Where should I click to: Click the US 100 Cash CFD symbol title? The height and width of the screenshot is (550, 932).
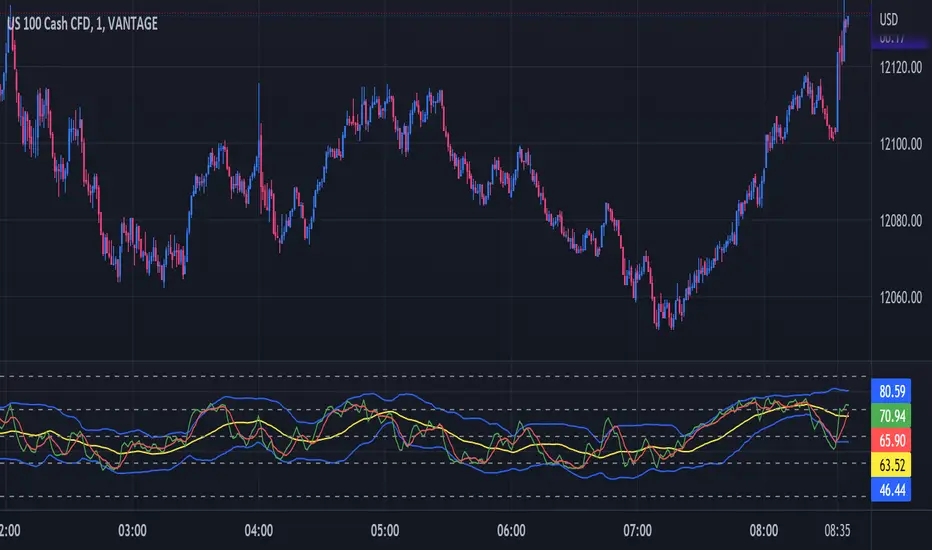point(83,24)
